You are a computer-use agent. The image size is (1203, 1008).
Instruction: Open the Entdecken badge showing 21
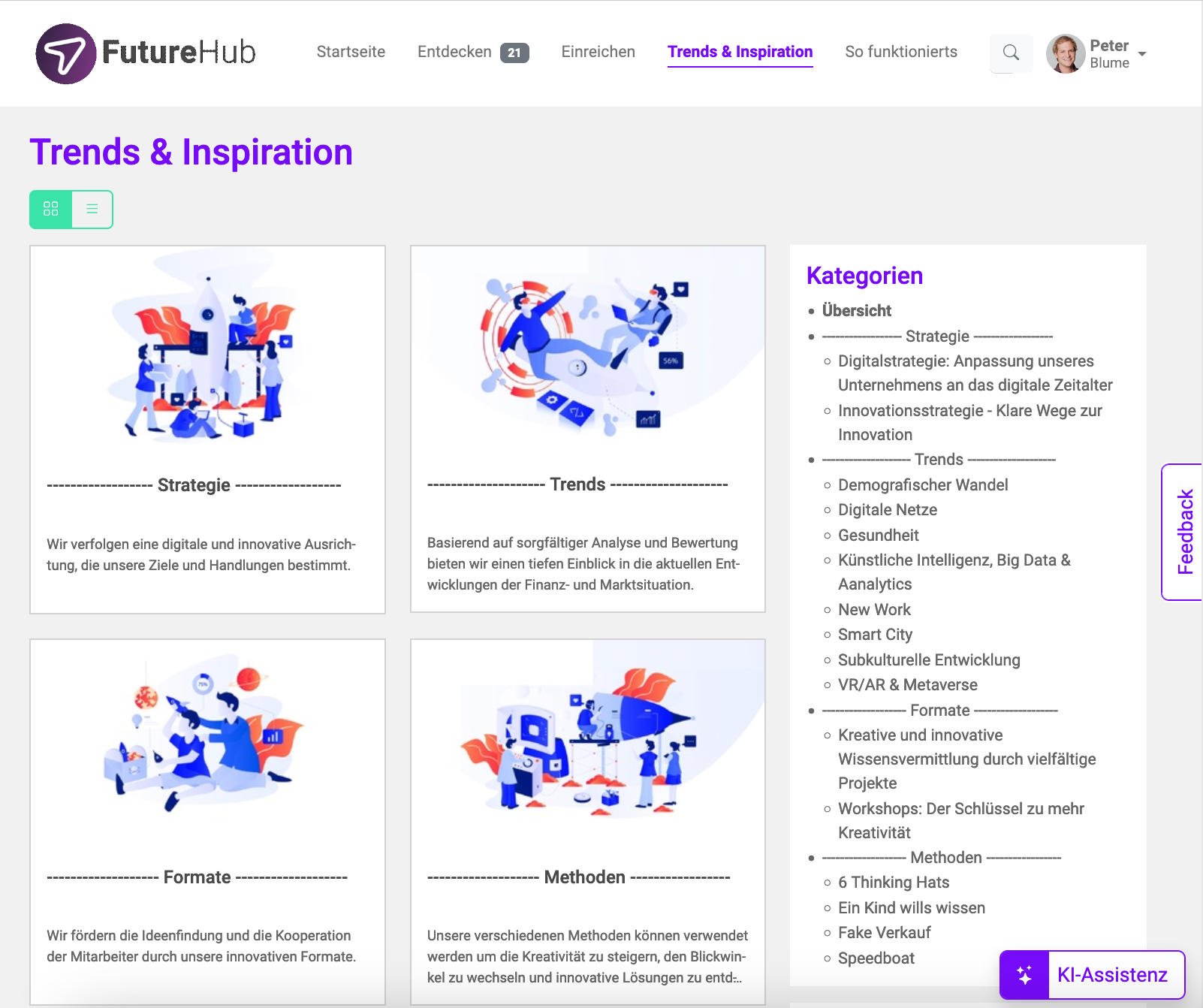click(514, 53)
